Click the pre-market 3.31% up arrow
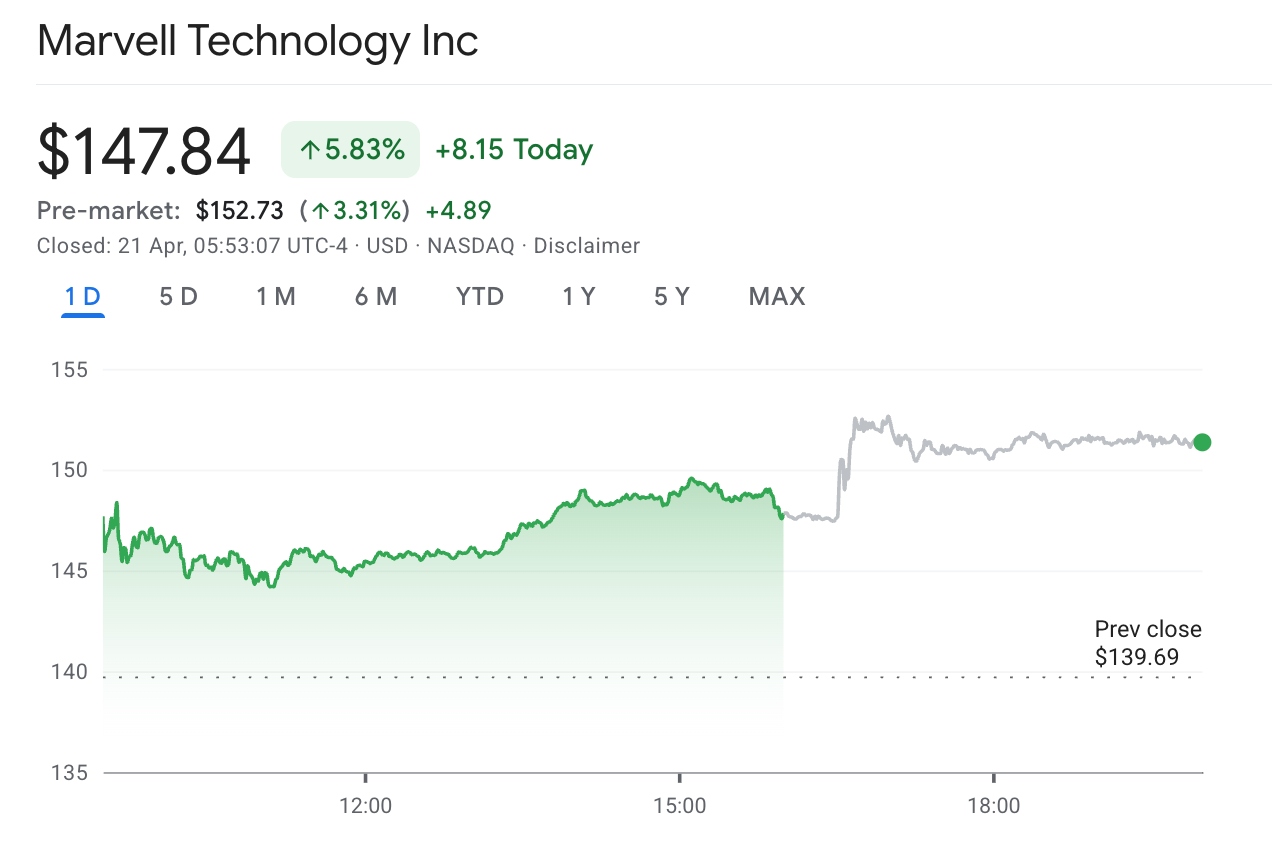The width and height of the screenshot is (1272, 844). point(321,211)
